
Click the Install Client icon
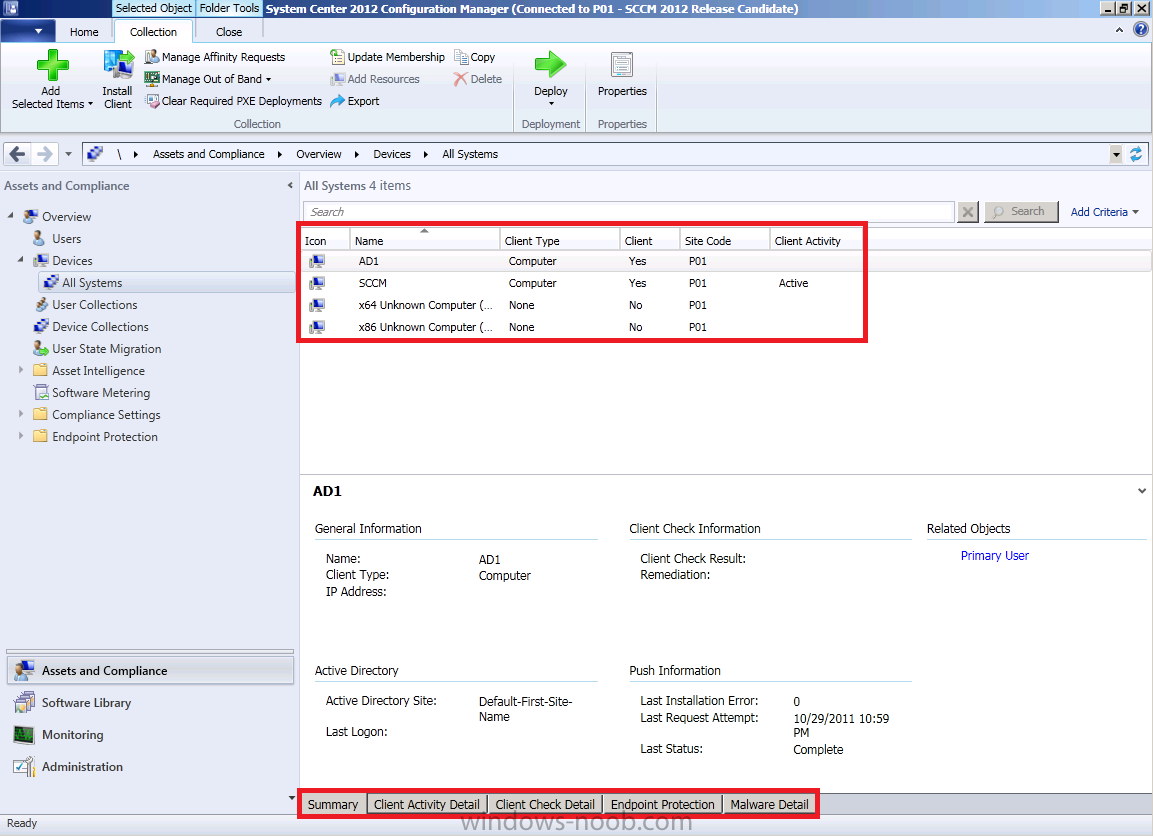coord(118,65)
